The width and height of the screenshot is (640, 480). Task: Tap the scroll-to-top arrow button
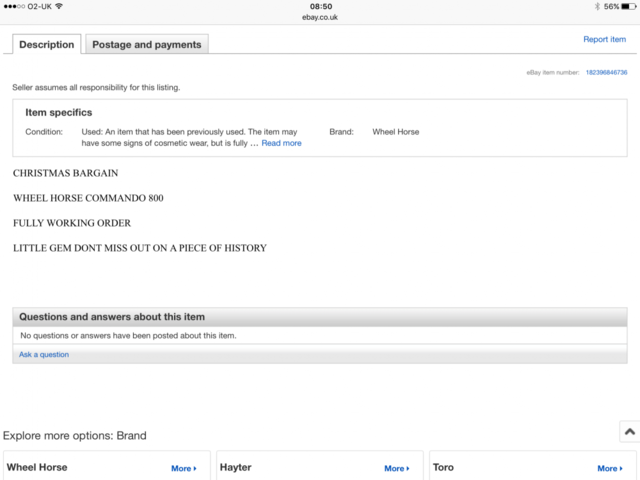point(629,430)
